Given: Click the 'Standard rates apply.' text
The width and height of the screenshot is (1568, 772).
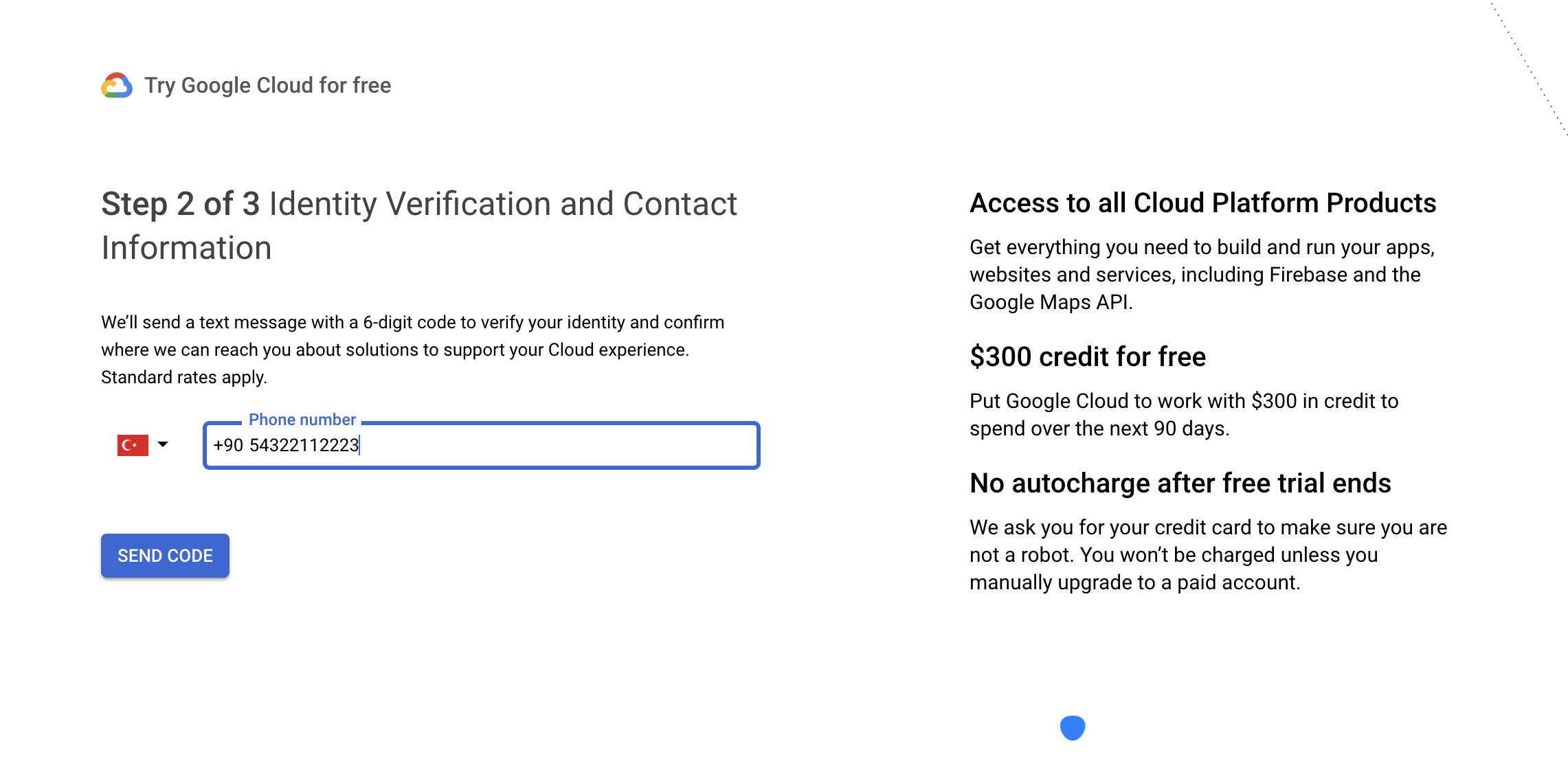Looking at the screenshot, I should click(x=183, y=377).
